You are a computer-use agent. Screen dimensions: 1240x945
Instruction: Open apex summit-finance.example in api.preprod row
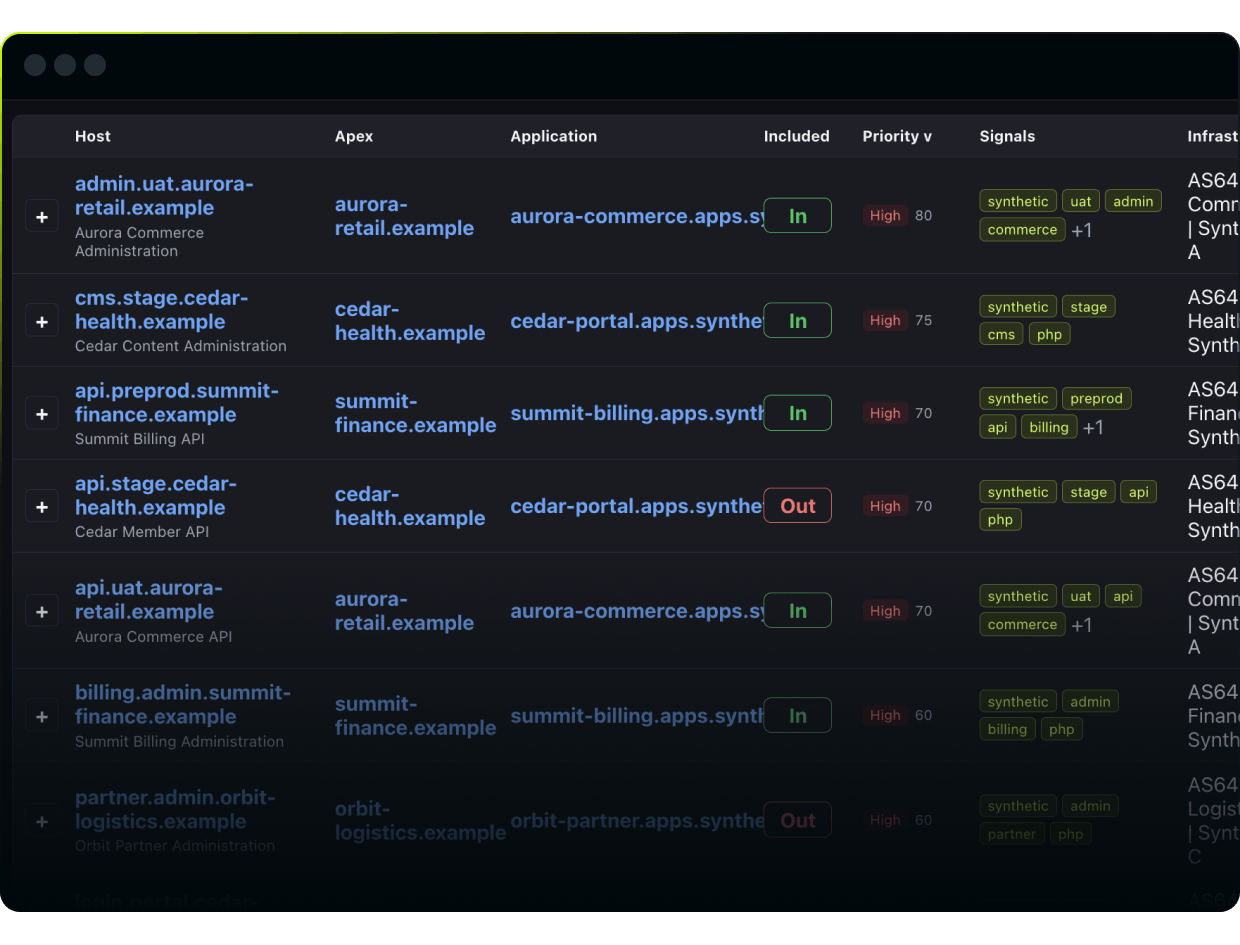[416, 414]
